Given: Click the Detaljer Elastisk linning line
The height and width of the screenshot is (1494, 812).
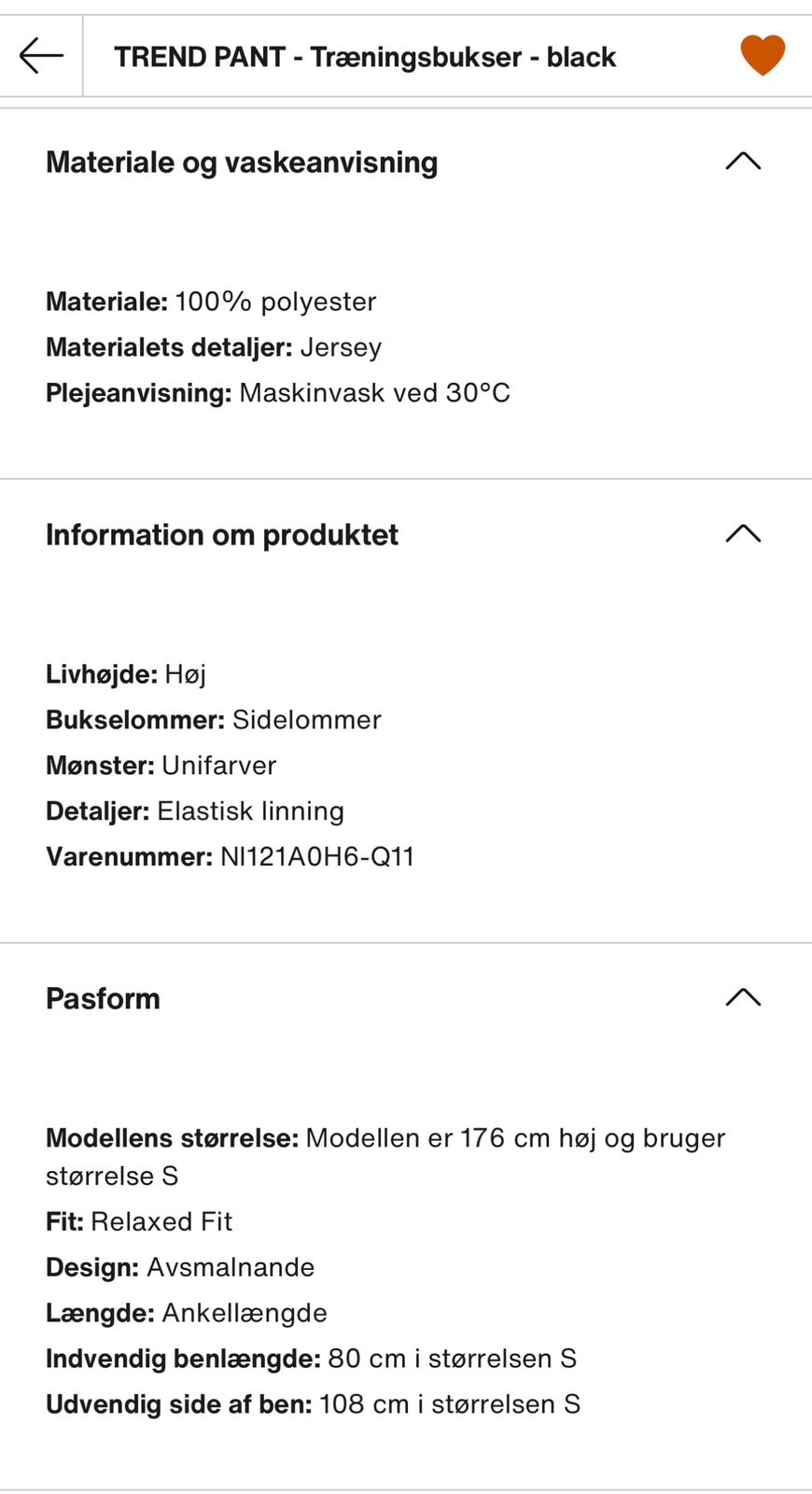Looking at the screenshot, I should 195,810.
